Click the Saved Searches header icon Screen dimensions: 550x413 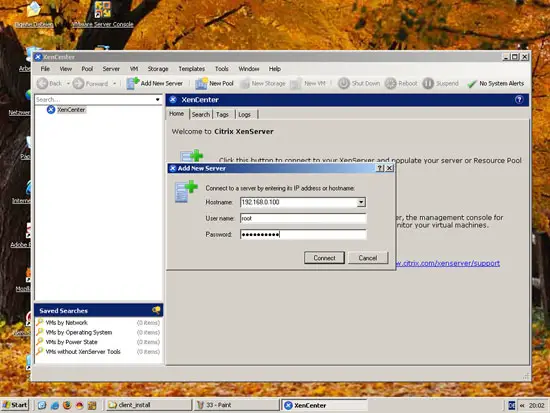(x=156, y=310)
